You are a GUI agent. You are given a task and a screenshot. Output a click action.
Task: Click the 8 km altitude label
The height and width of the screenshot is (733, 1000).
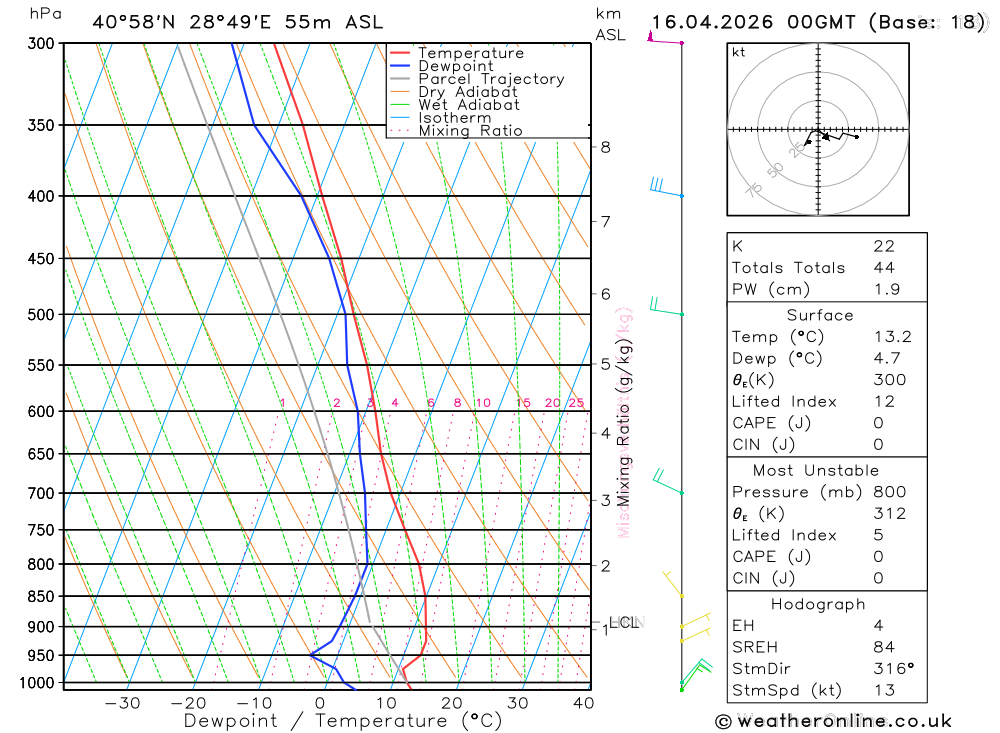605,147
